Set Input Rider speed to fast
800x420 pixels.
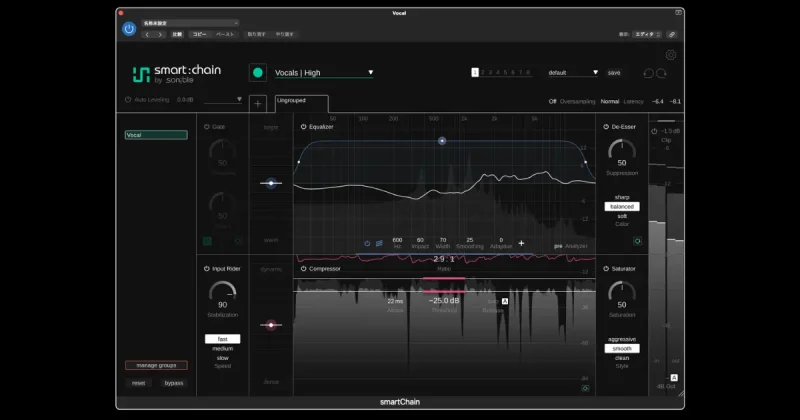point(222,339)
